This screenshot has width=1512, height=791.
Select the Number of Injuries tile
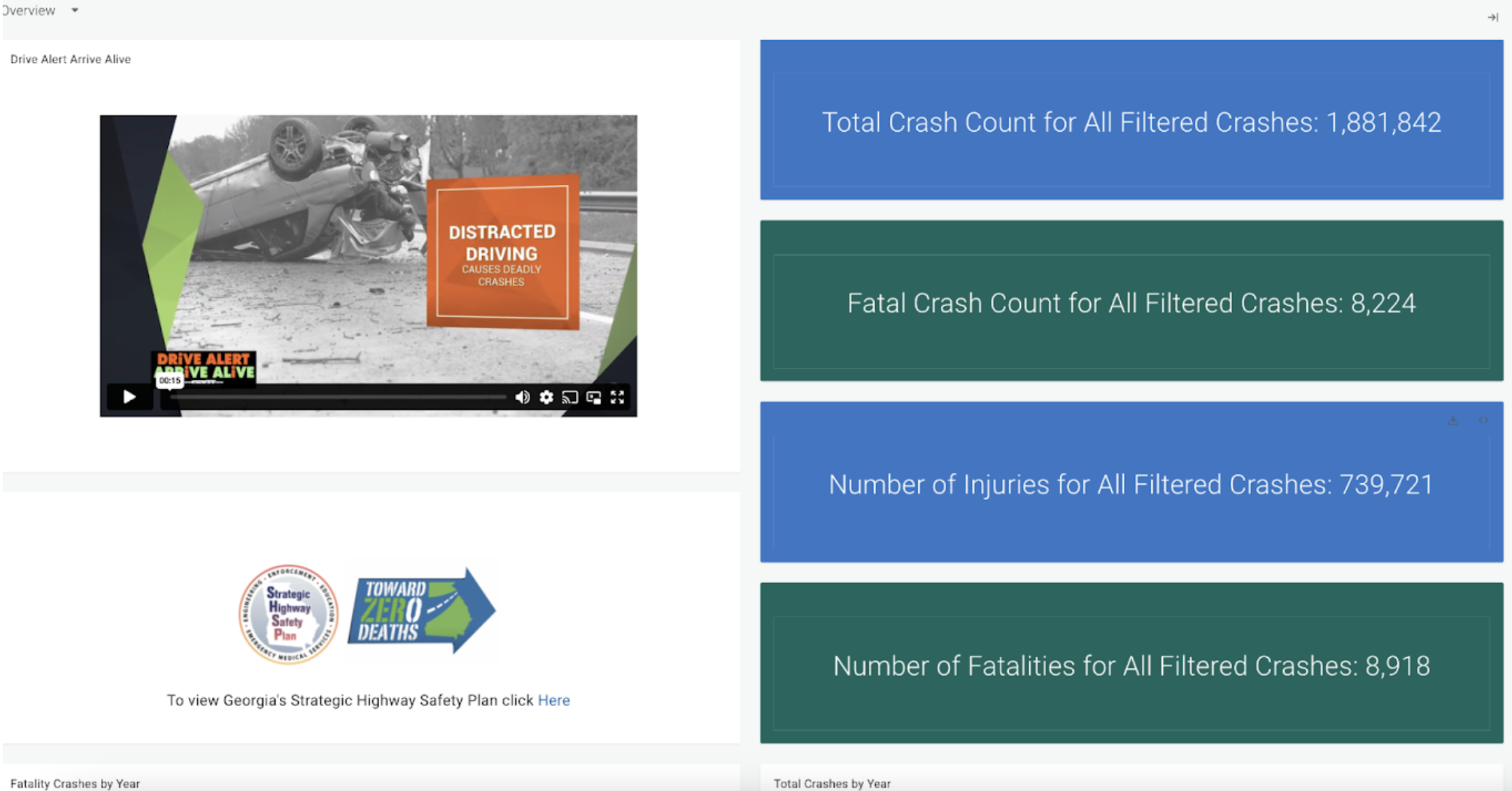coord(1131,482)
